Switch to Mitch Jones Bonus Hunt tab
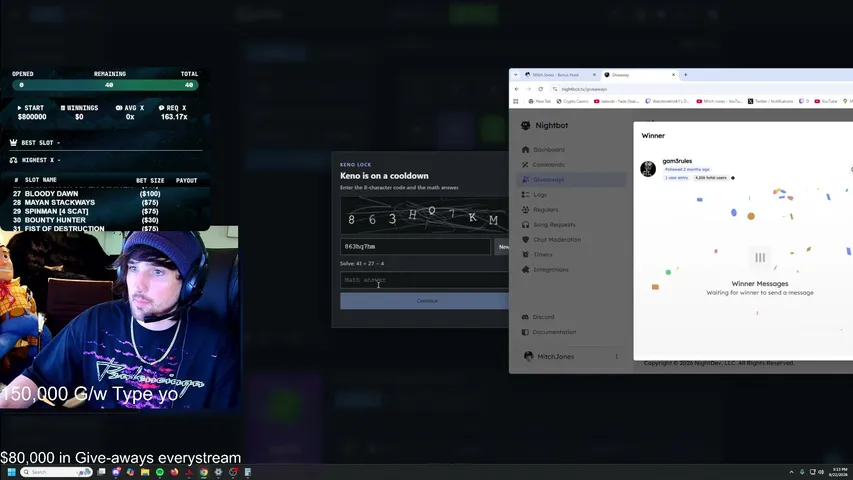853x480 pixels. click(555, 75)
